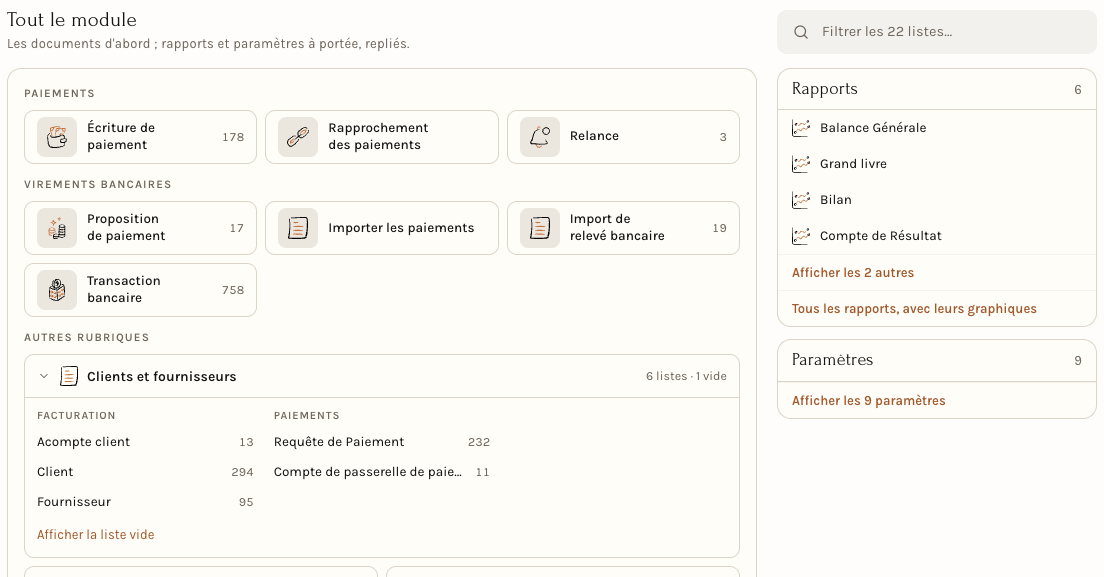Click the Clients et fournisseurs document icon
The image size is (1104, 577).
(x=69, y=376)
